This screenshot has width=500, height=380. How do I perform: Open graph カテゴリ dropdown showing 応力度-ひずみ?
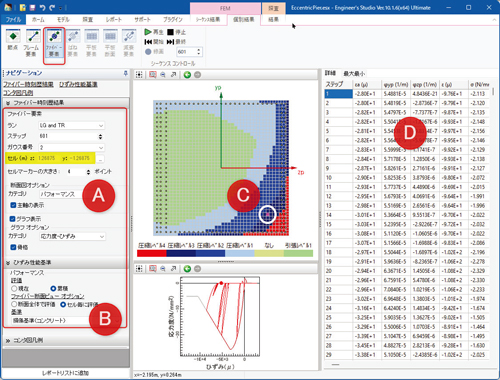72,236
